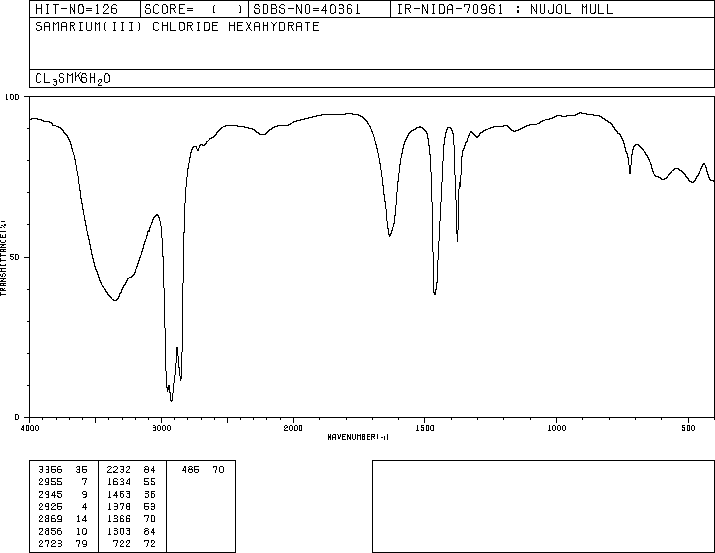Select the 2723 peak table row
This screenshot has height=553, width=715.
click(63, 544)
